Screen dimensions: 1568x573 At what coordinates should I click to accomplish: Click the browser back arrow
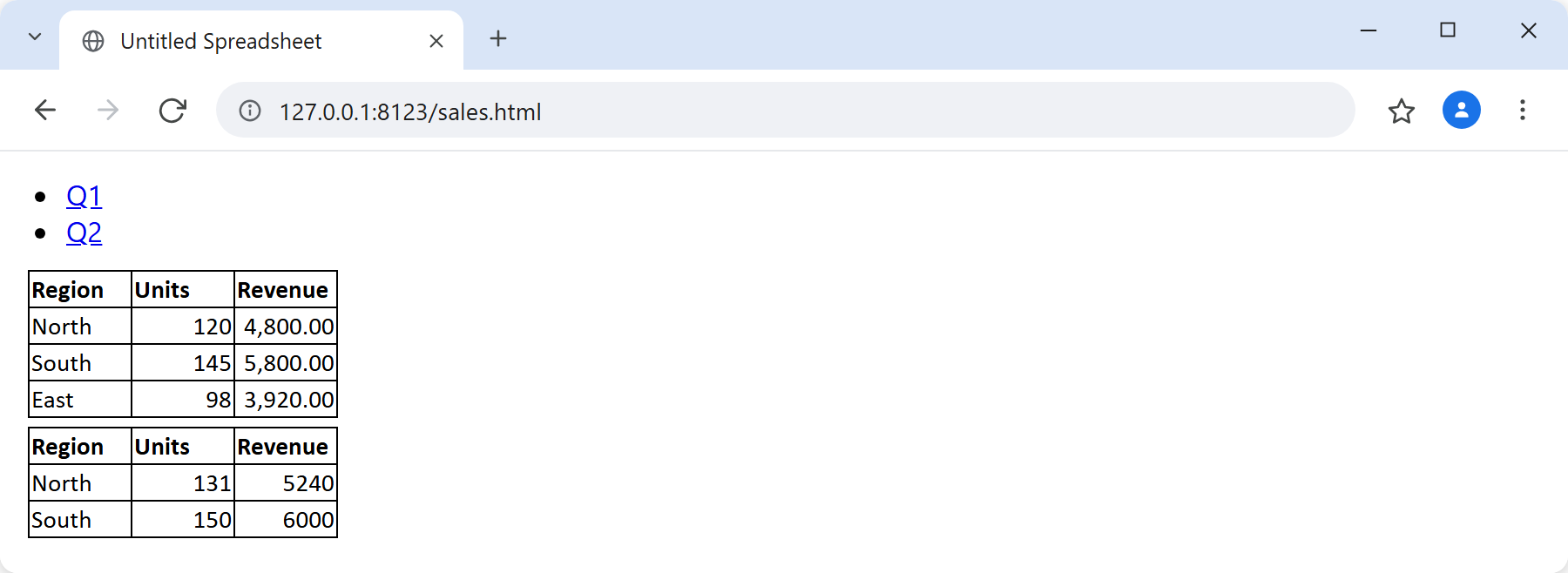pyautogui.click(x=45, y=111)
